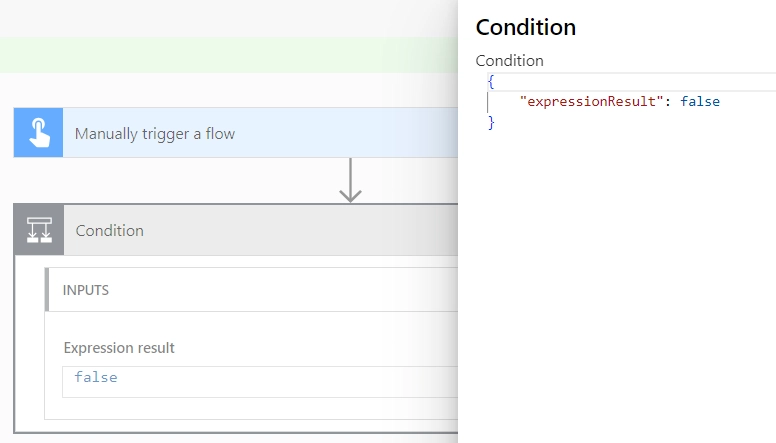Click the gray accent bar beside INPUTS
The image size is (776, 443).
pos(47,290)
